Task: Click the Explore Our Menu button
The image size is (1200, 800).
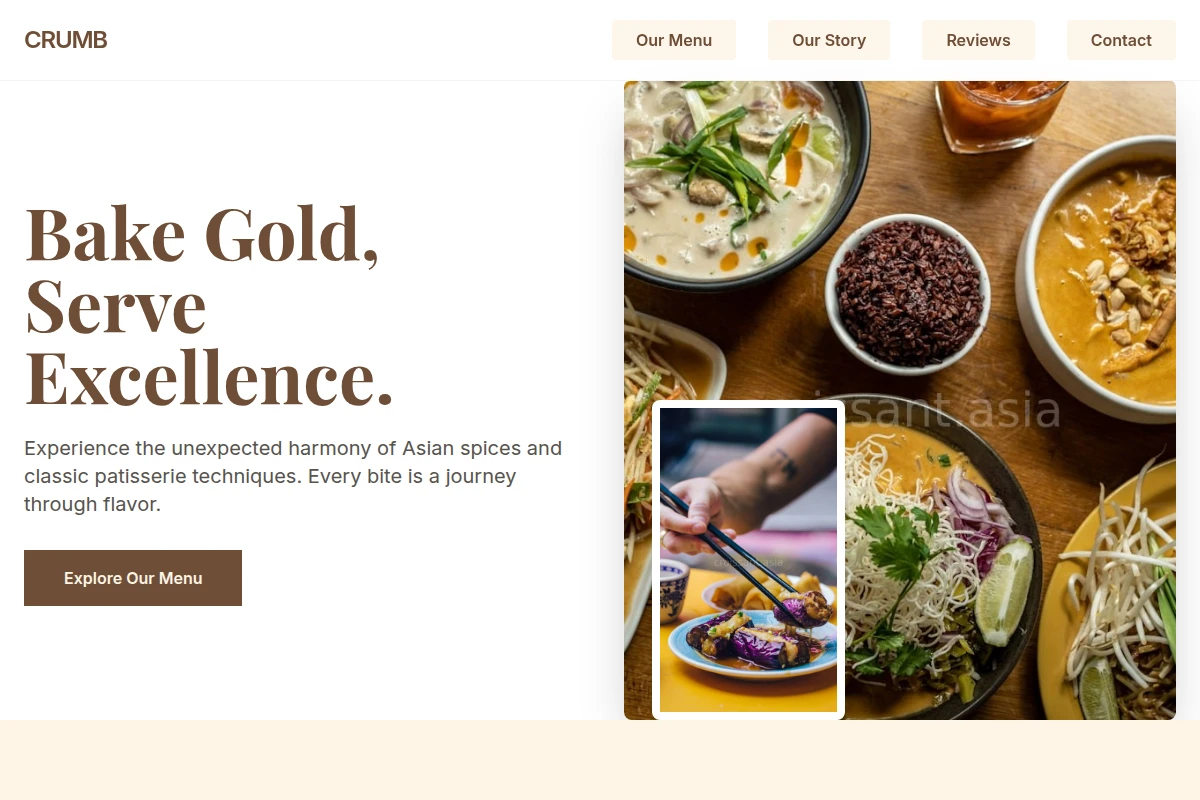Action: pyautogui.click(x=133, y=578)
